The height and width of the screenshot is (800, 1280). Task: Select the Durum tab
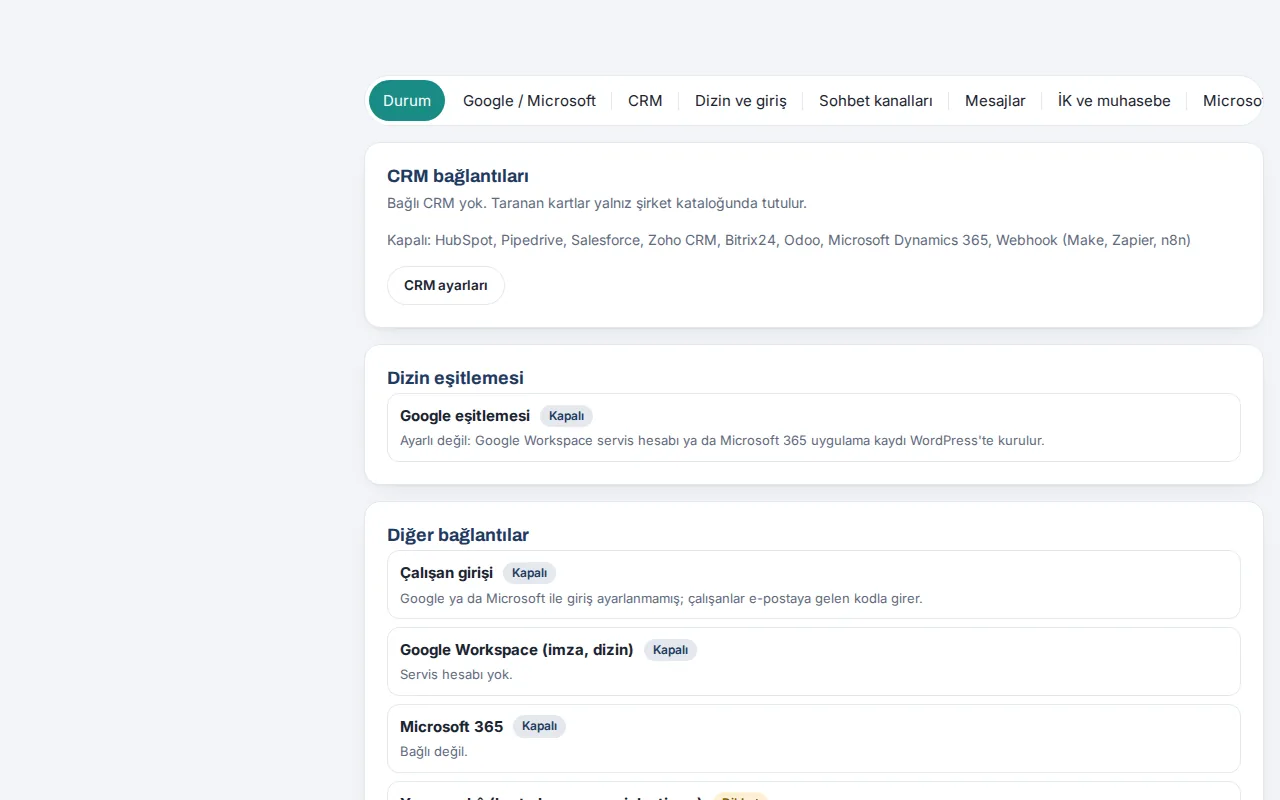click(x=407, y=101)
